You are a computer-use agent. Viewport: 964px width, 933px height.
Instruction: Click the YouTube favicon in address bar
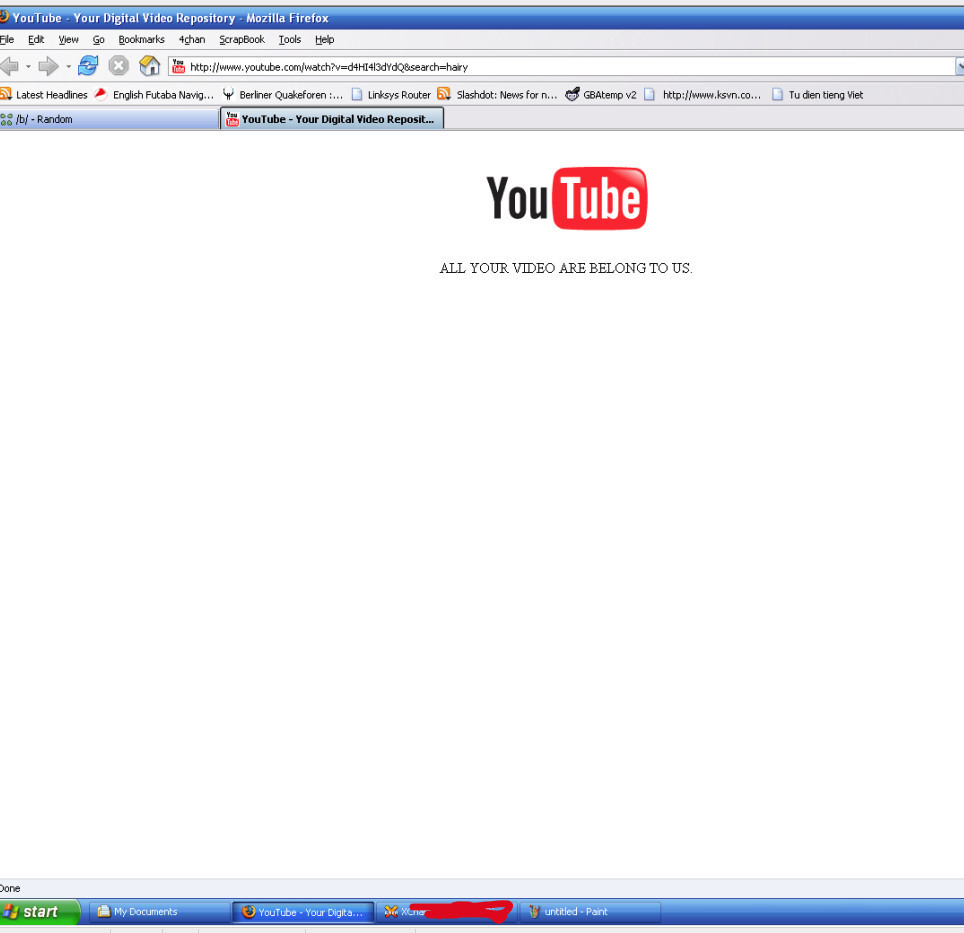click(x=178, y=66)
